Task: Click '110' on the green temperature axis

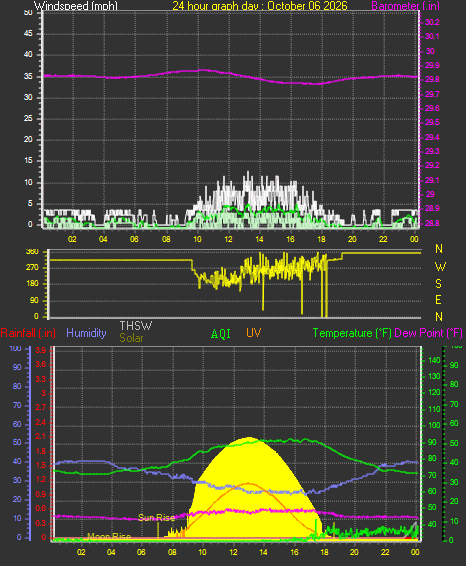Action: click(434, 409)
